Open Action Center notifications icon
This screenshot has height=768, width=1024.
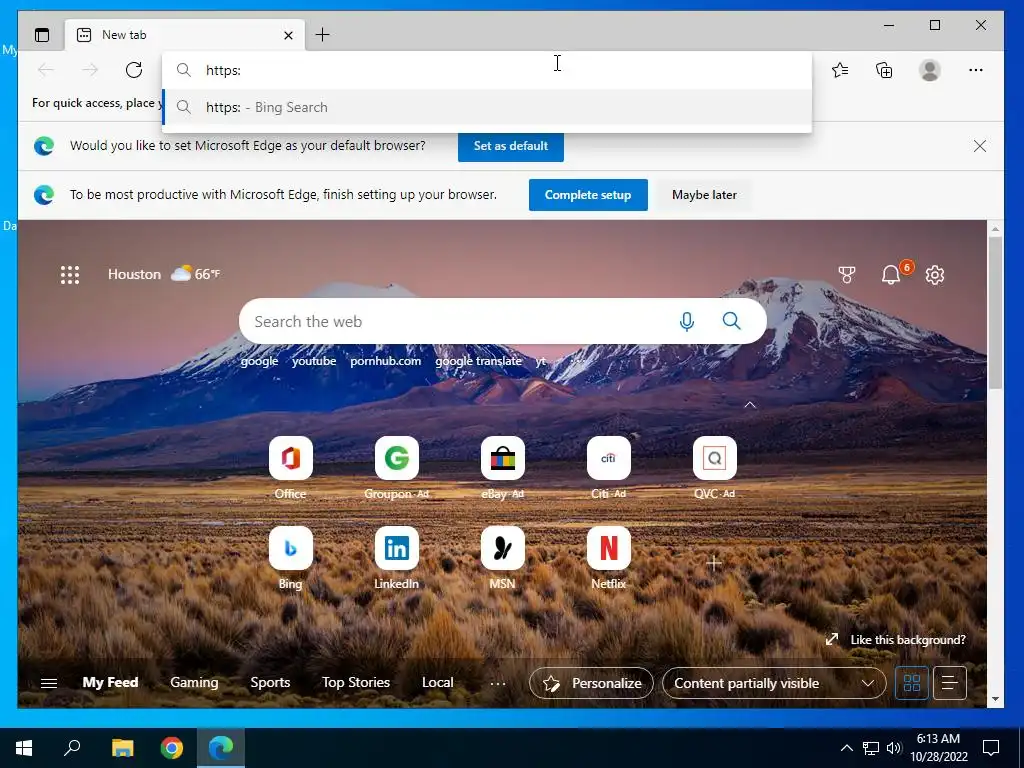coord(991,748)
